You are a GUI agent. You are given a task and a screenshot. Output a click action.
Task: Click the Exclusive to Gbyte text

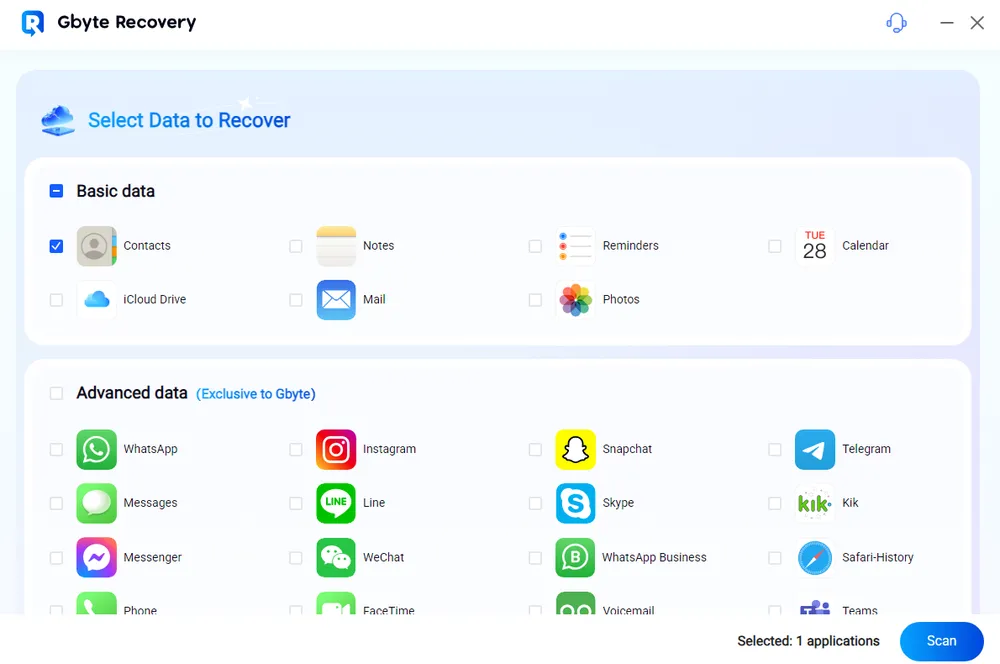[x=256, y=394]
